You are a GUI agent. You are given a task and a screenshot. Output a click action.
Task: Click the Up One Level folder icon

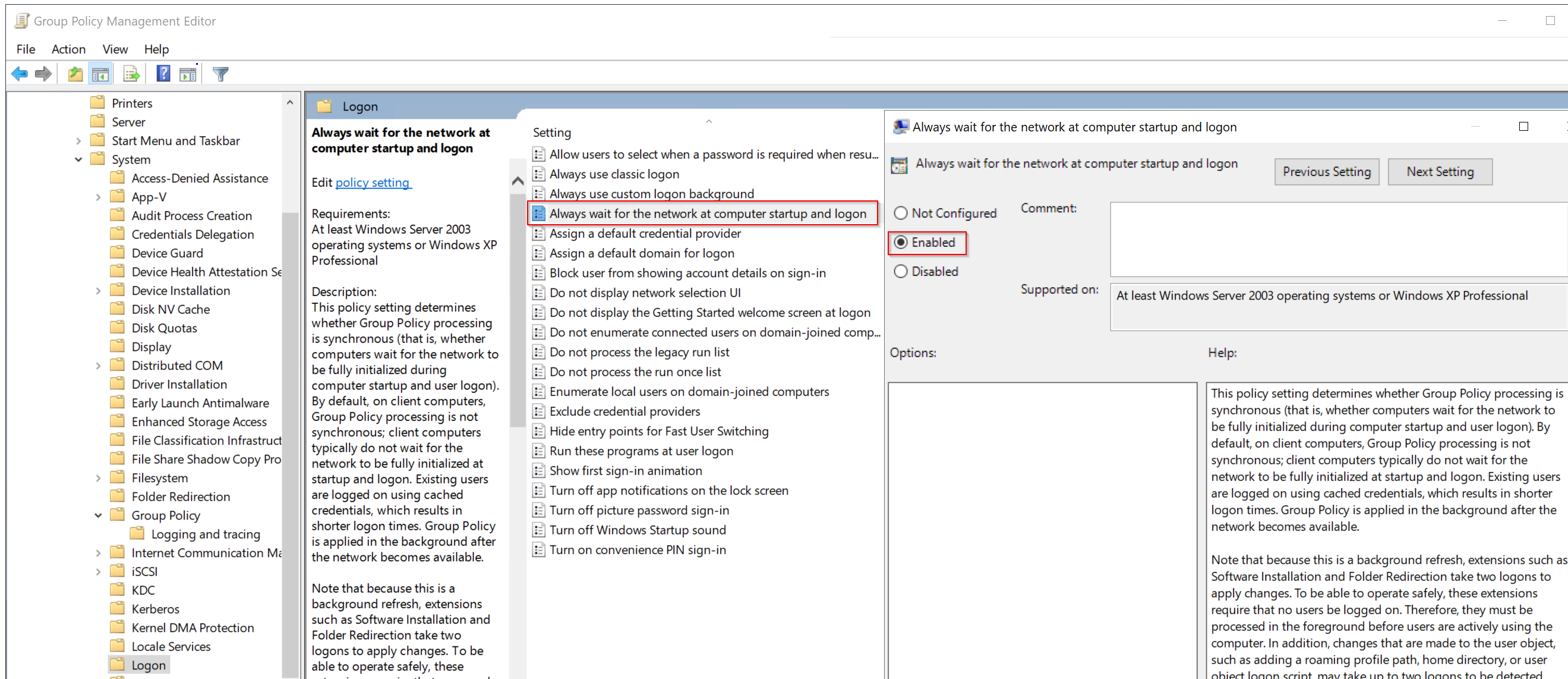[75, 74]
